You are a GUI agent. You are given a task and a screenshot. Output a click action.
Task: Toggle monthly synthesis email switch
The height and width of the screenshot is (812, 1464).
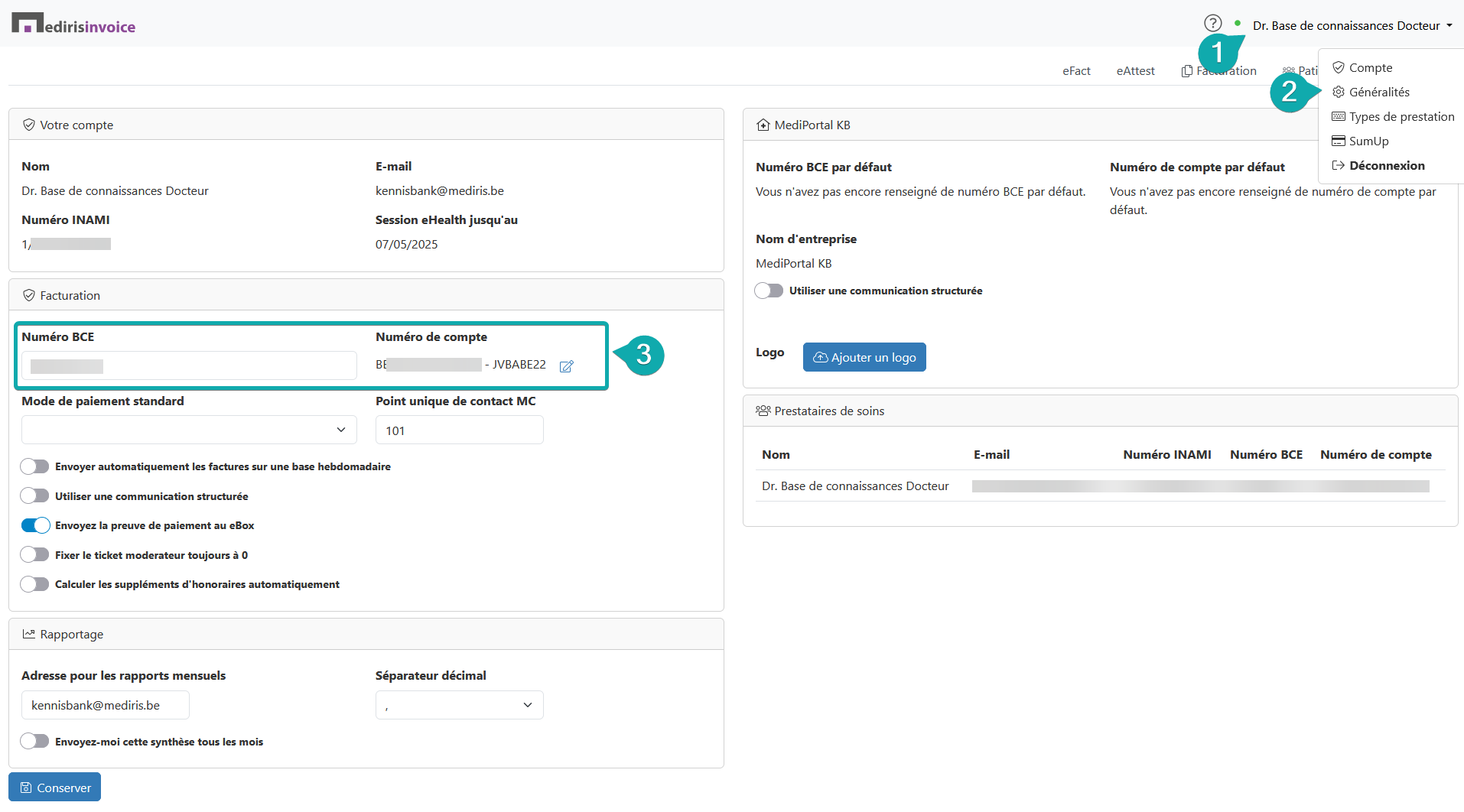34,742
